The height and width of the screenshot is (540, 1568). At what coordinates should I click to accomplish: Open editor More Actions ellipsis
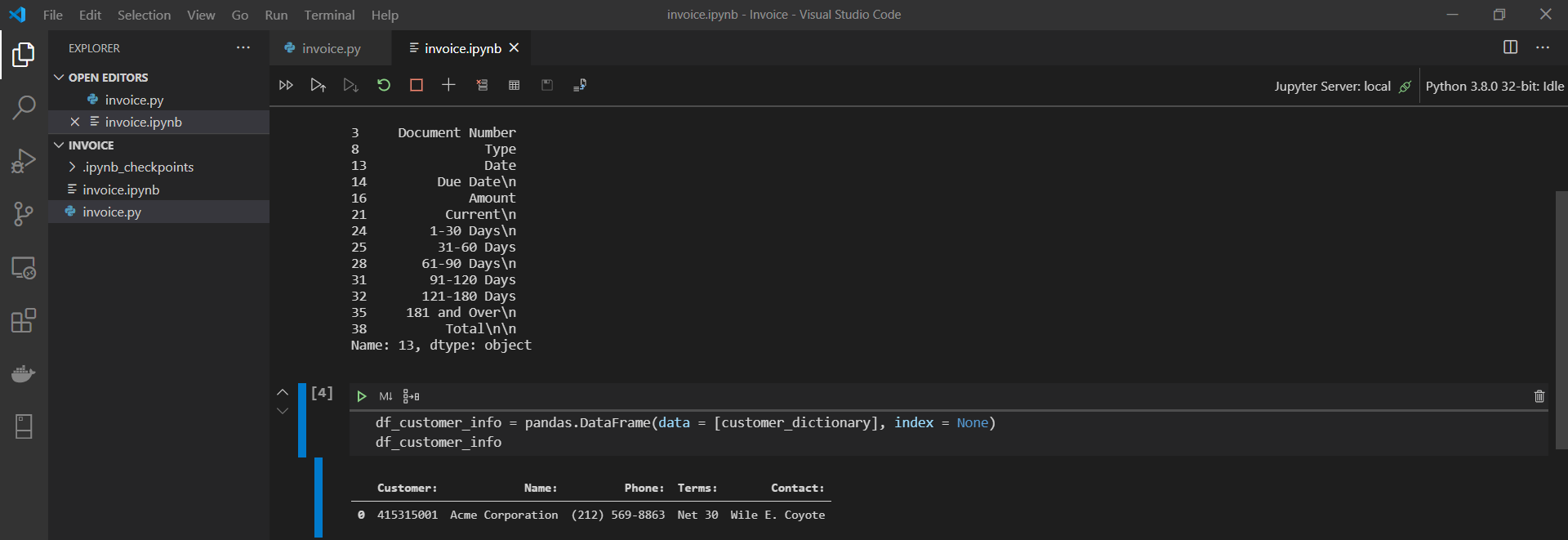tap(1543, 47)
